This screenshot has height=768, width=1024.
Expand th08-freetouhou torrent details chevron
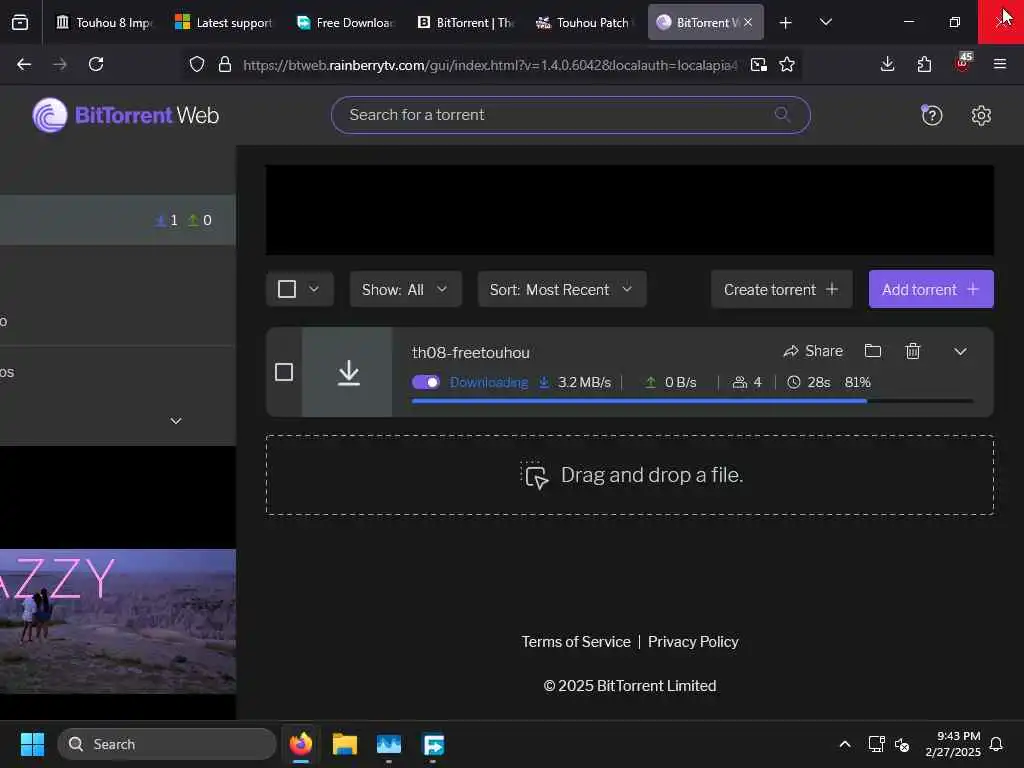[x=959, y=351]
